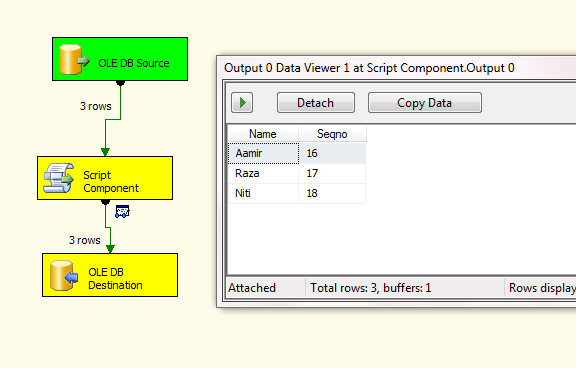Click the Name column header
Image resolution: width=576 pixels, height=368 pixels.
(x=263, y=134)
